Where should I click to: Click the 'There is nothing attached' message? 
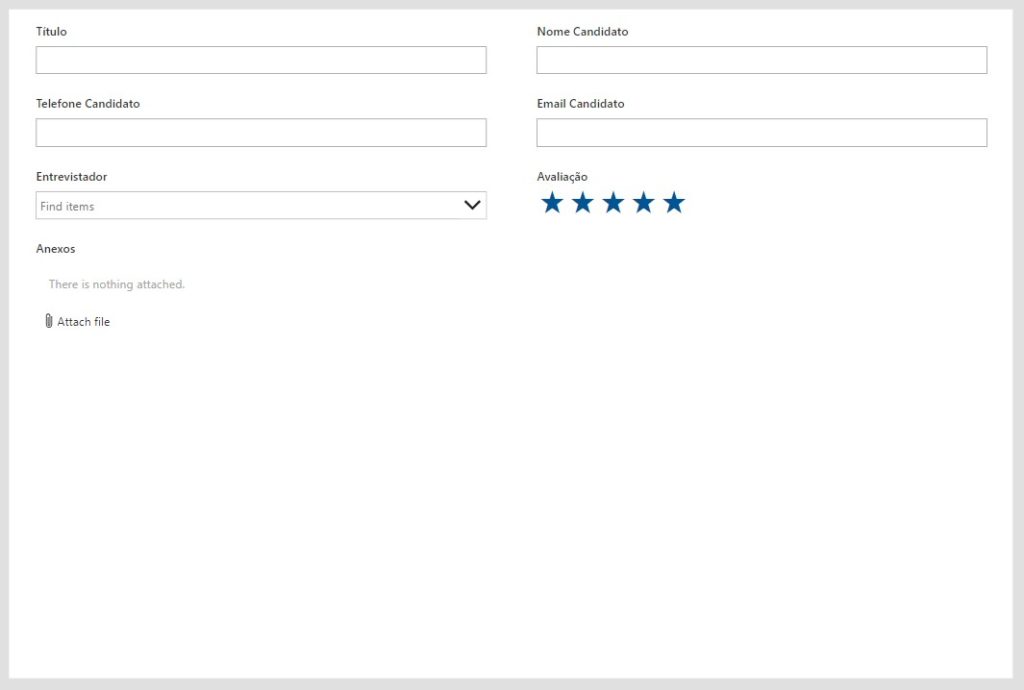(x=116, y=285)
